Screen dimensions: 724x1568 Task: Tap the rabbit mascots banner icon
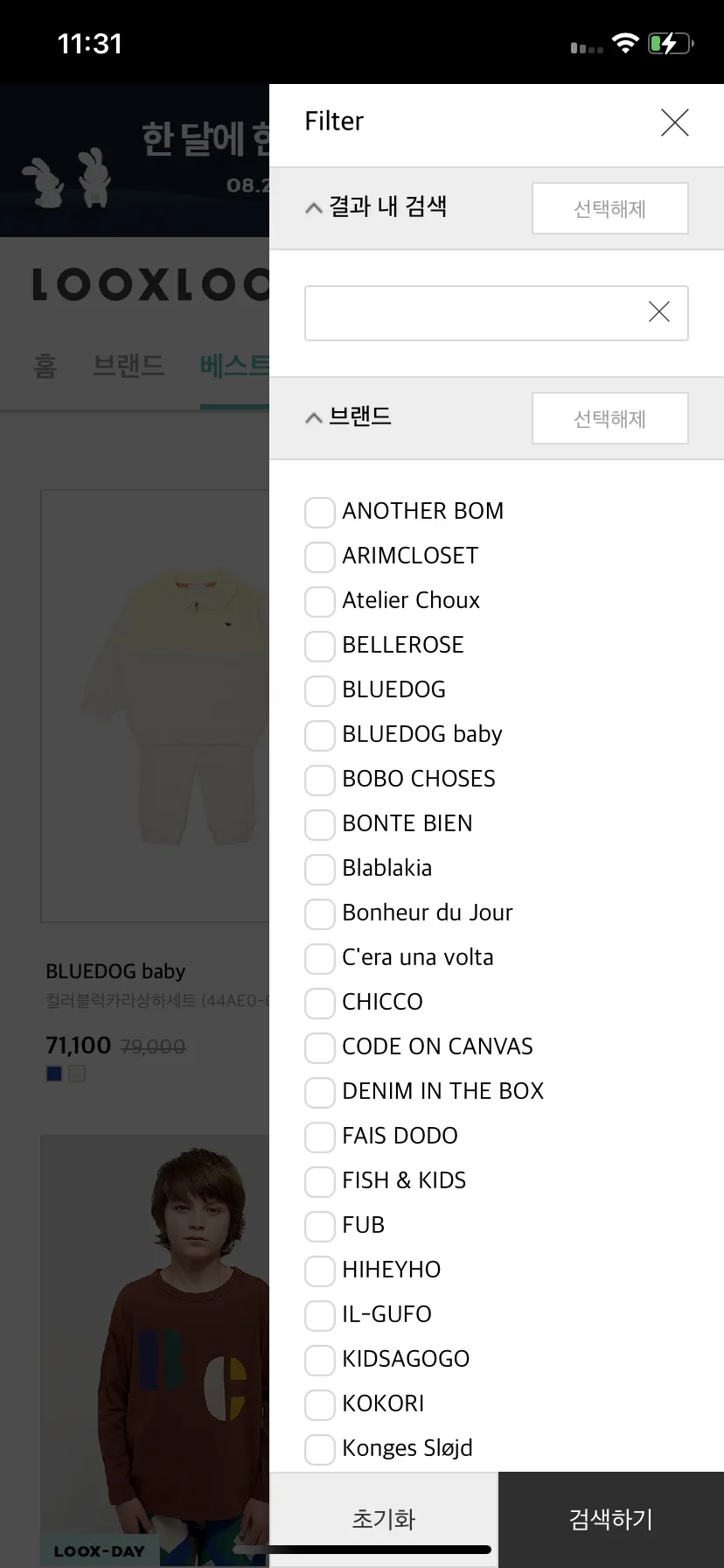tap(66, 178)
